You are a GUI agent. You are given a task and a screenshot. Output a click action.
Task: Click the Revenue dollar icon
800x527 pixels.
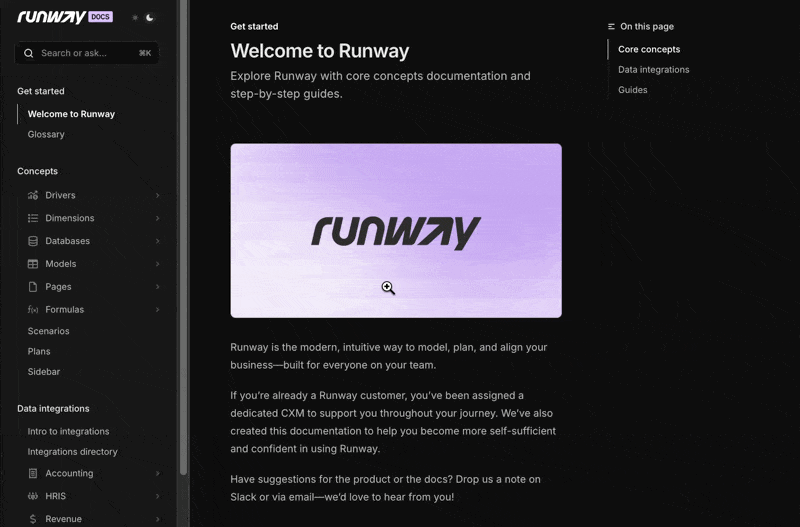coord(33,519)
